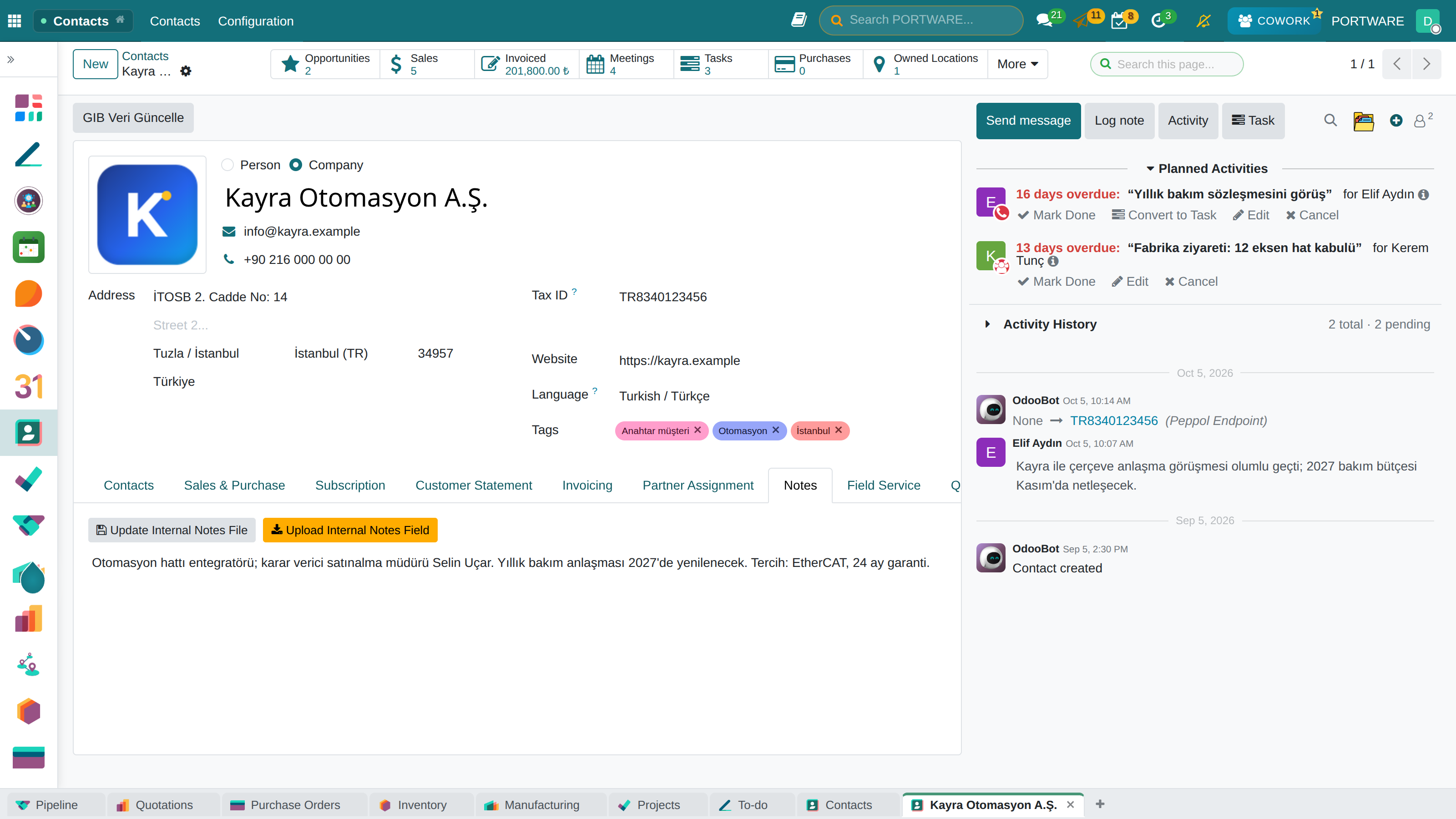This screenshot has width=1456, height=819.
Task: Open the gear actions menu next to Kayra breadcrumb
Action: point(185,71)
